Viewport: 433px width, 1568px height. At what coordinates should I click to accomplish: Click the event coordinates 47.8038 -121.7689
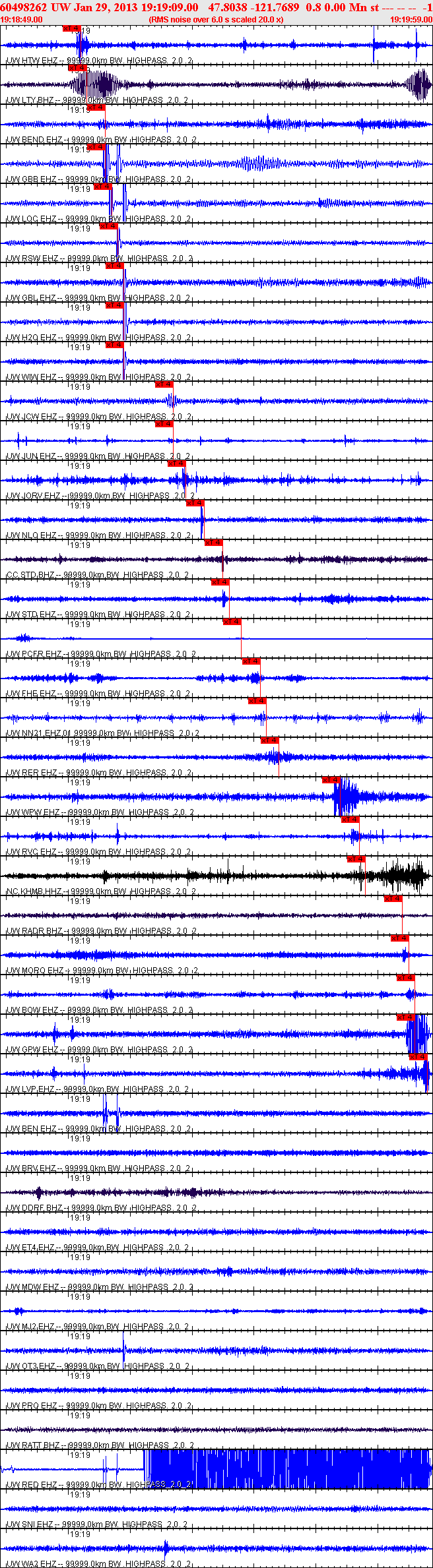(x=253, y=7)
